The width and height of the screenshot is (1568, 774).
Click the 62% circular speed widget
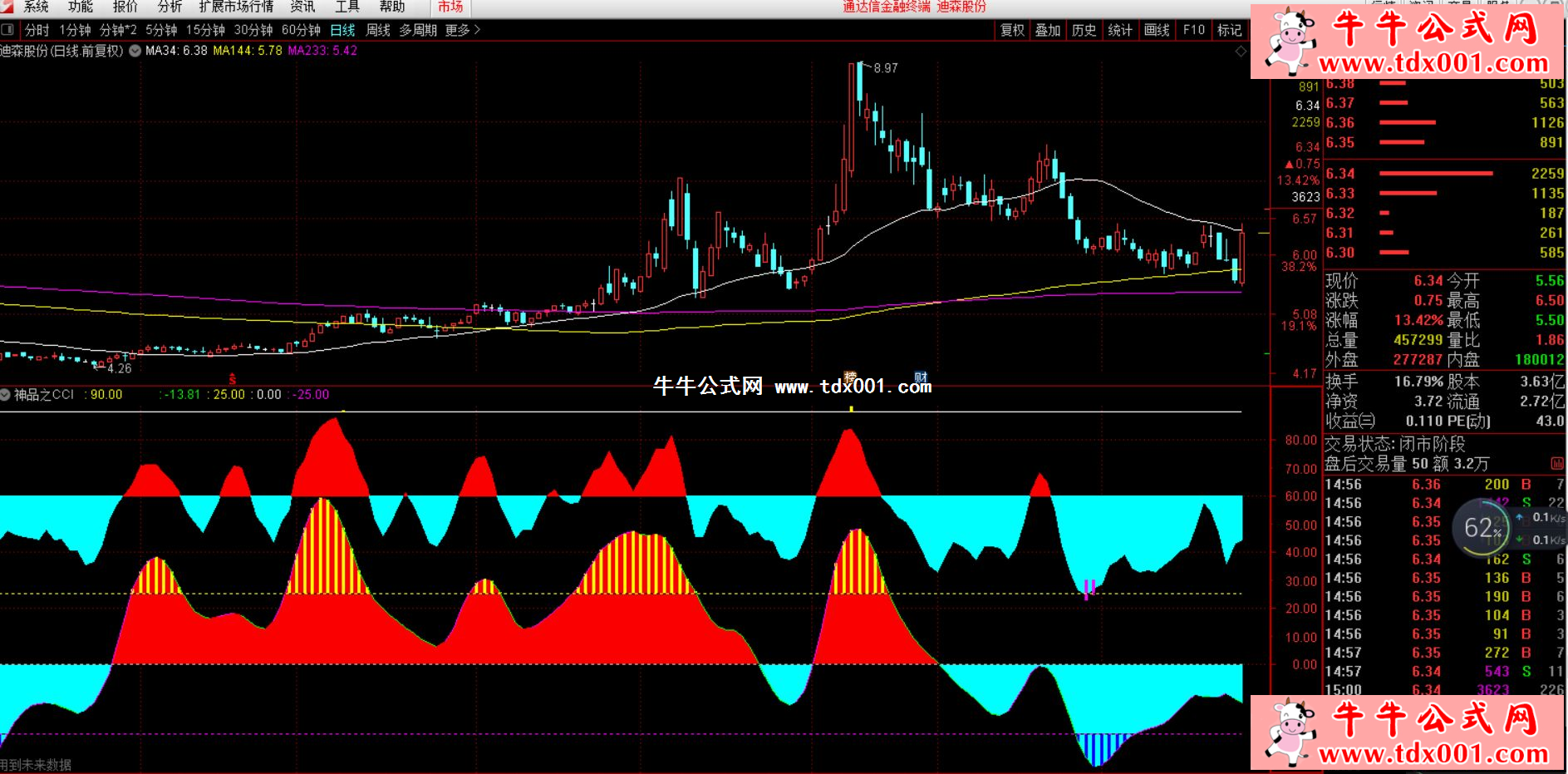pyautogui.click(x=1482, y=528)
